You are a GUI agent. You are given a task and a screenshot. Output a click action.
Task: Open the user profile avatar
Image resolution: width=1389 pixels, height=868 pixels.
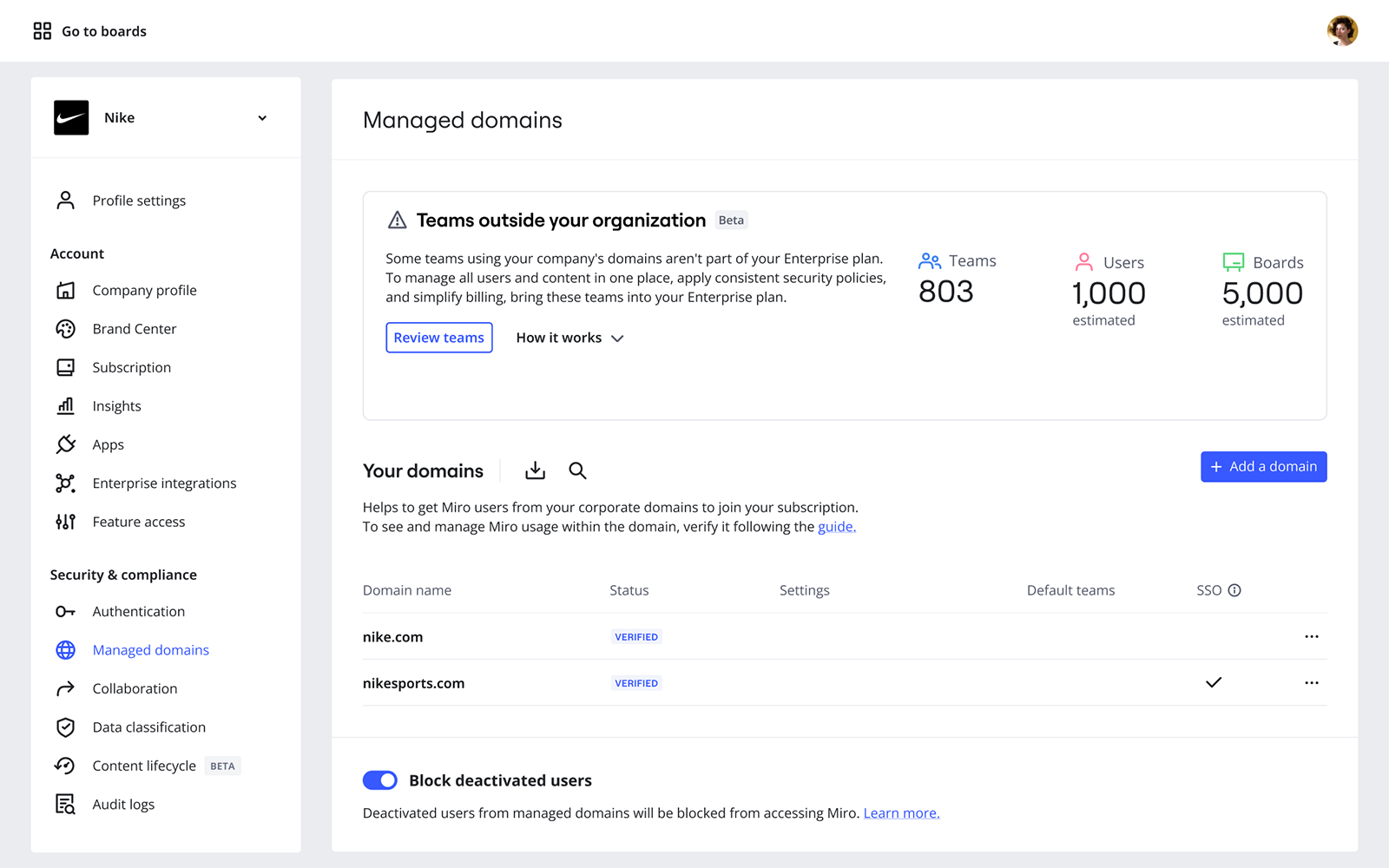pyautogui.click(x=1342, y=31)
